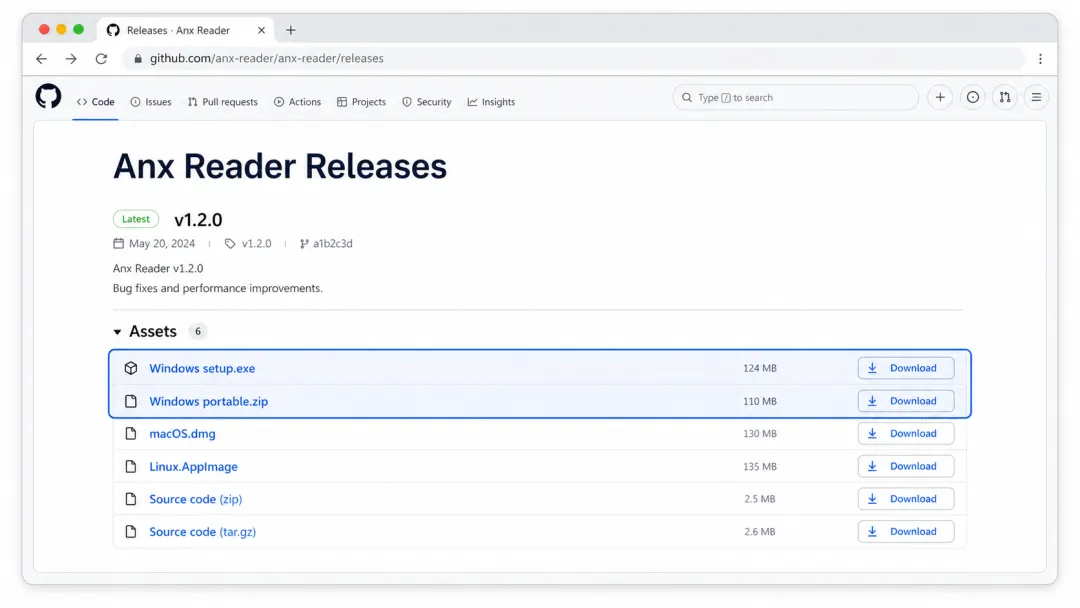Reload the page with the refresh icon
Screen dimensions: 1080x608
point(101,59)
